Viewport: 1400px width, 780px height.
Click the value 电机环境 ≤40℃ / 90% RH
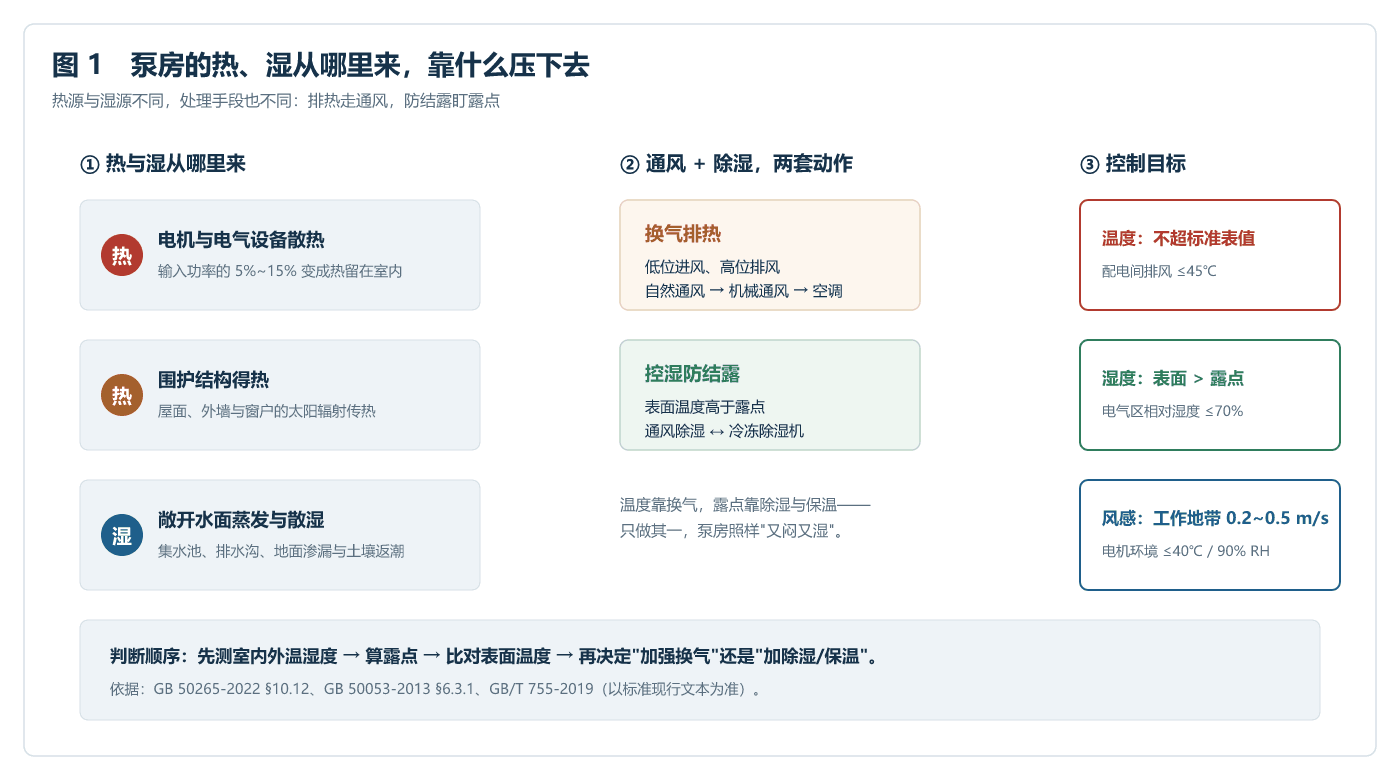click(1186, 551)
